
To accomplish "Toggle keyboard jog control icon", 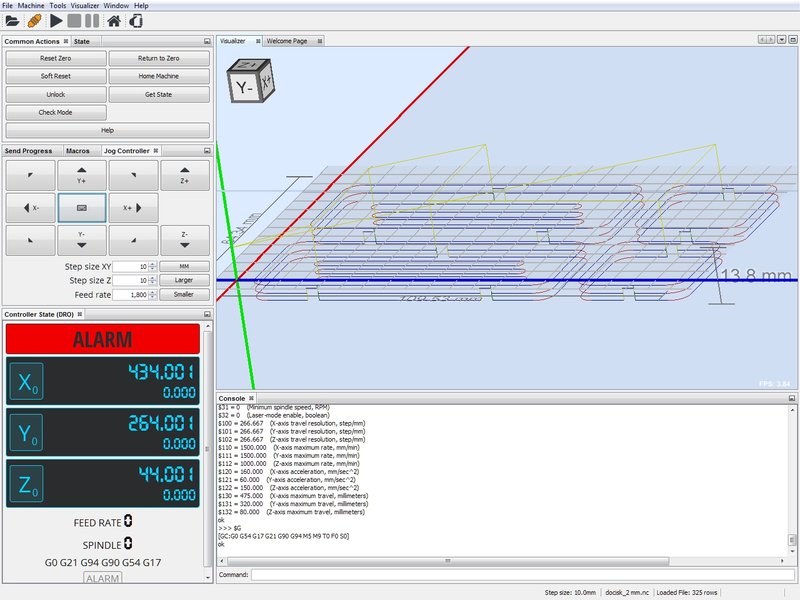I will click(x=82, y=208).
